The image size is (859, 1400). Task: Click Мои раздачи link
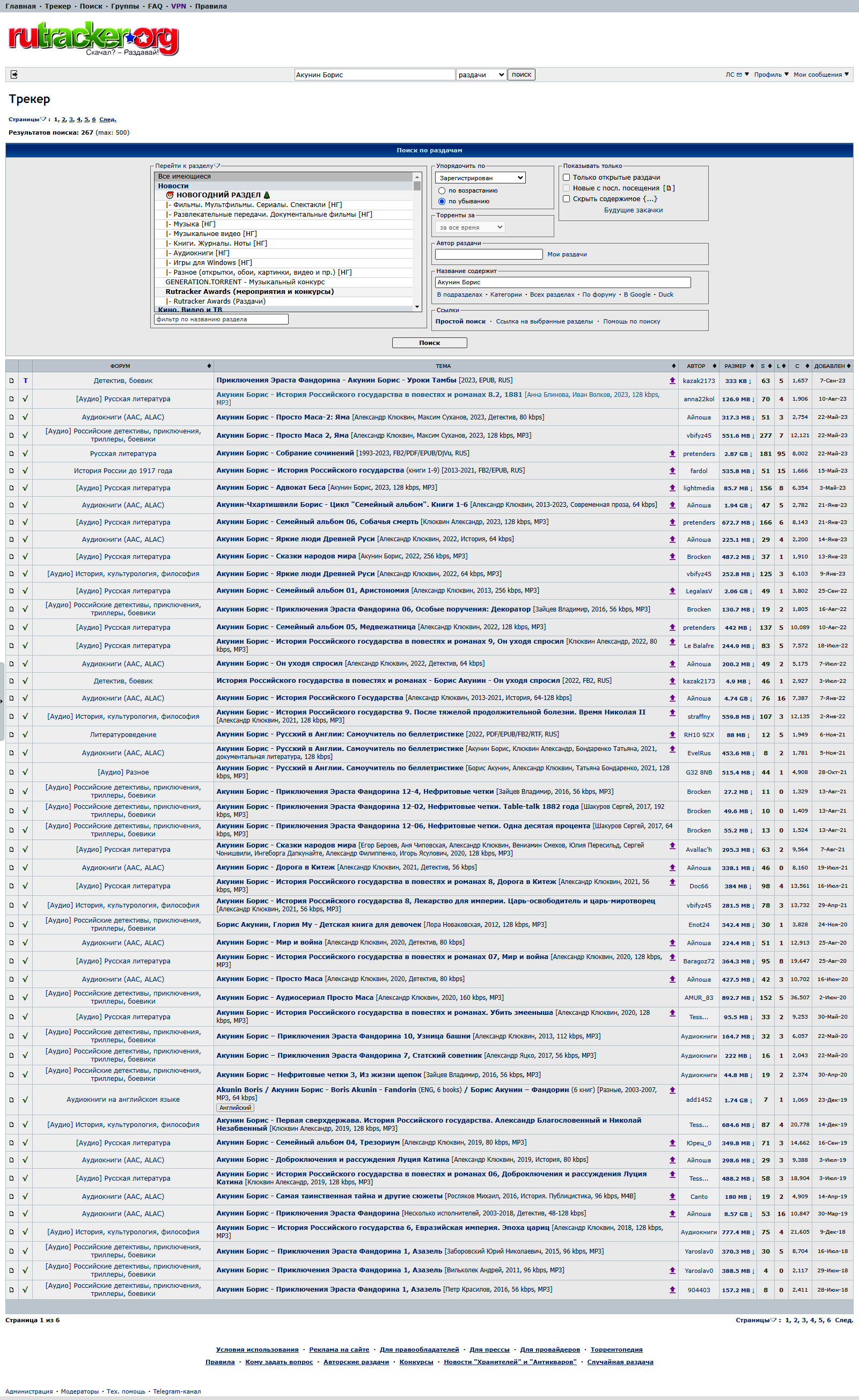tap(567, 255)
